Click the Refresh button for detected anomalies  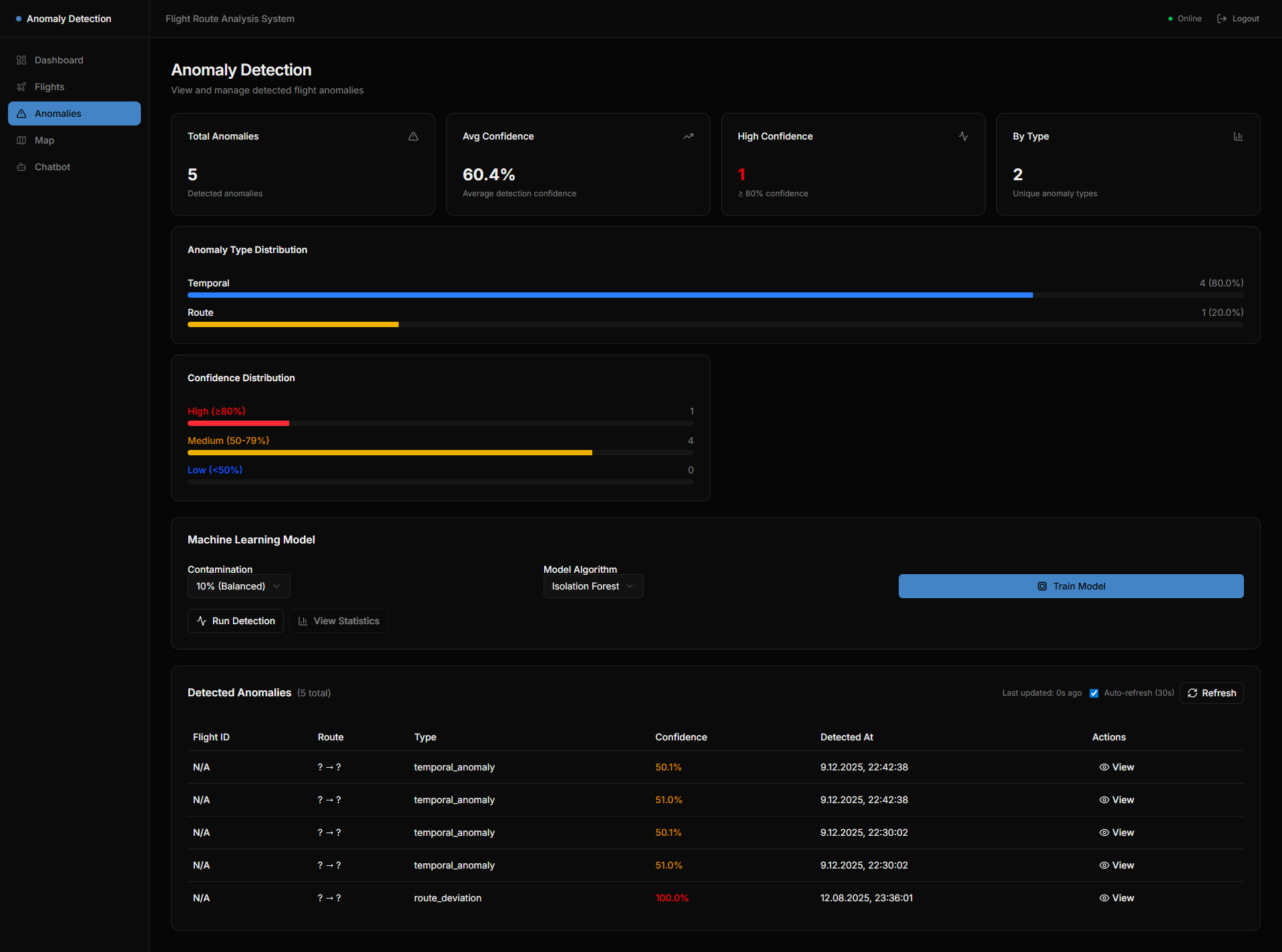tap(1211, 693)
